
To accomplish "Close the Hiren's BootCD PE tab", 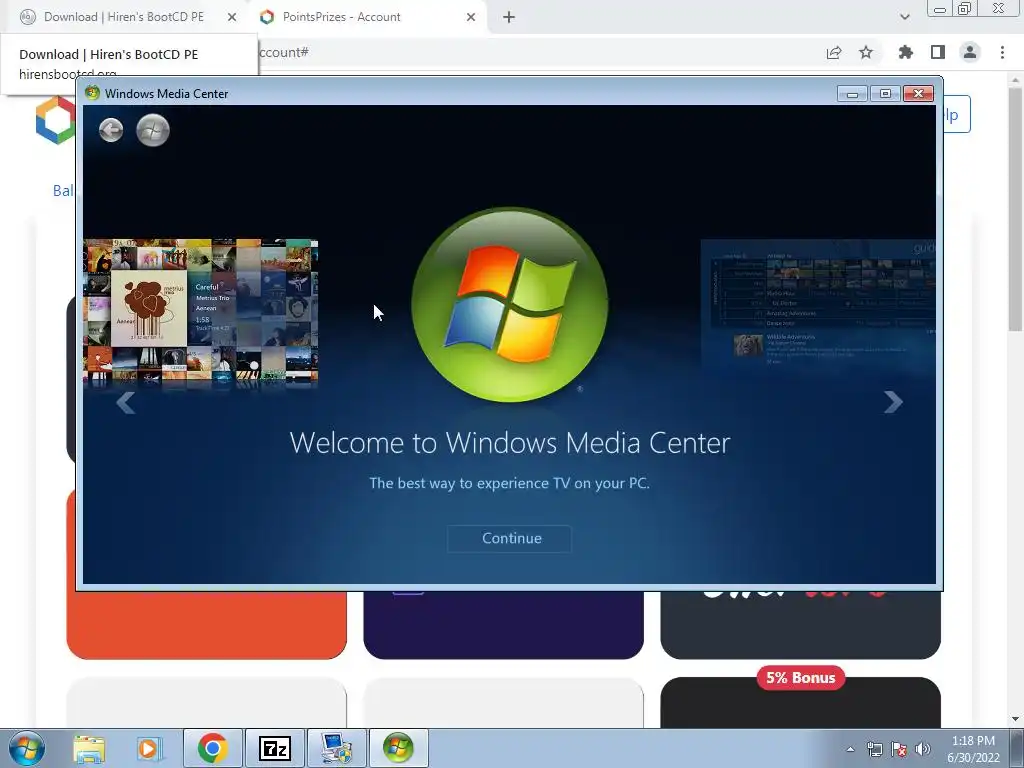I will click(232, 17).
